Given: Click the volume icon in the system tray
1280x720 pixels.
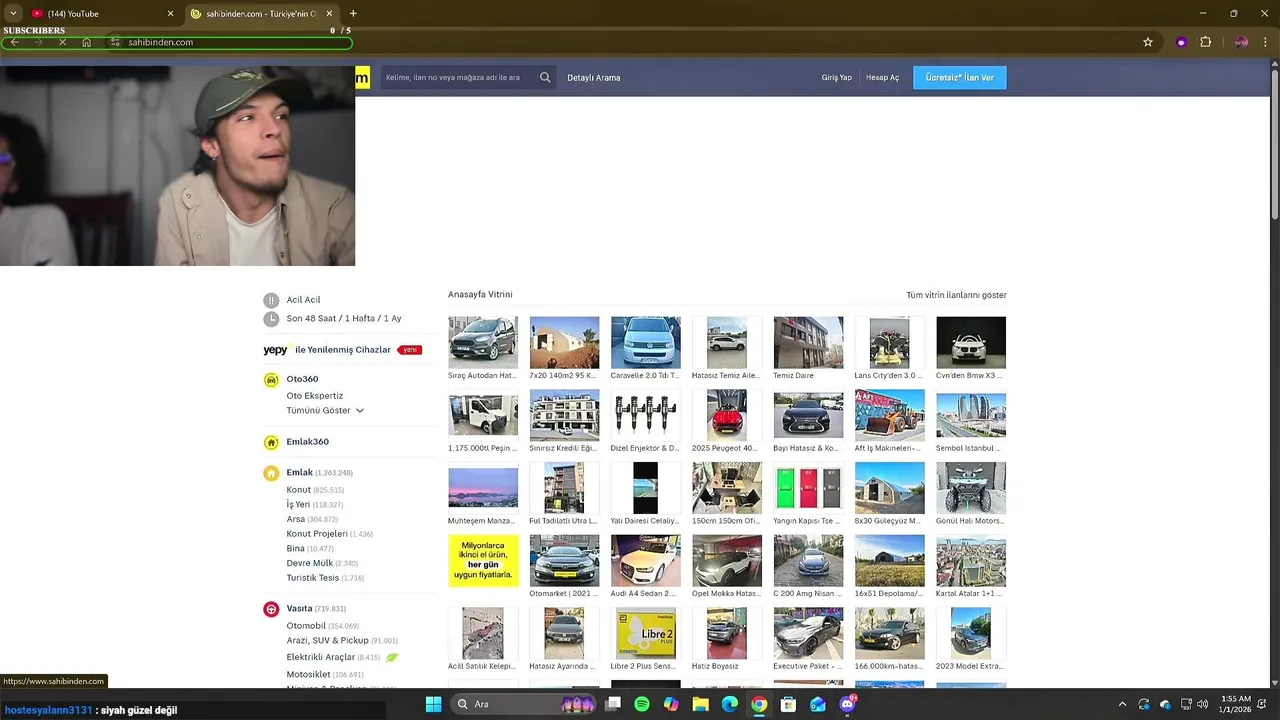Looking at the screenshot, I should click(x=1202, y=704).
